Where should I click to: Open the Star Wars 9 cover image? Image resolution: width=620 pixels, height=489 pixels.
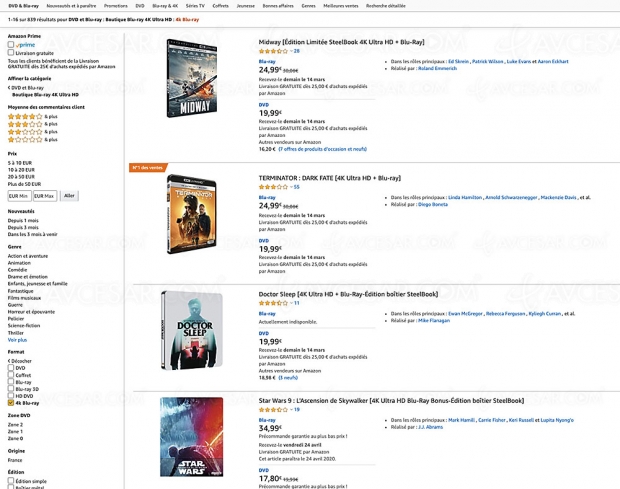click(x=192, y=437)
